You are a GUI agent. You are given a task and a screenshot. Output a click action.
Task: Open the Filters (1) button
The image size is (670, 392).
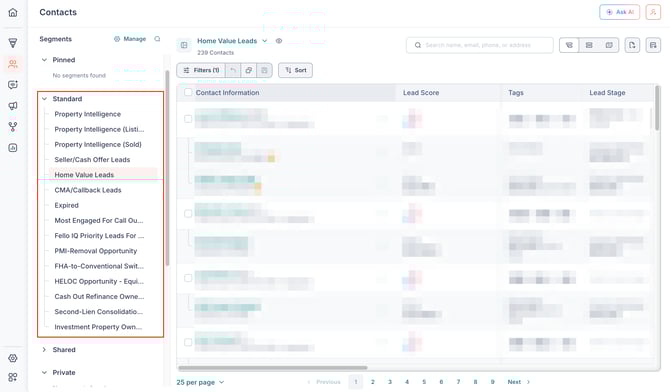(201, 70)
